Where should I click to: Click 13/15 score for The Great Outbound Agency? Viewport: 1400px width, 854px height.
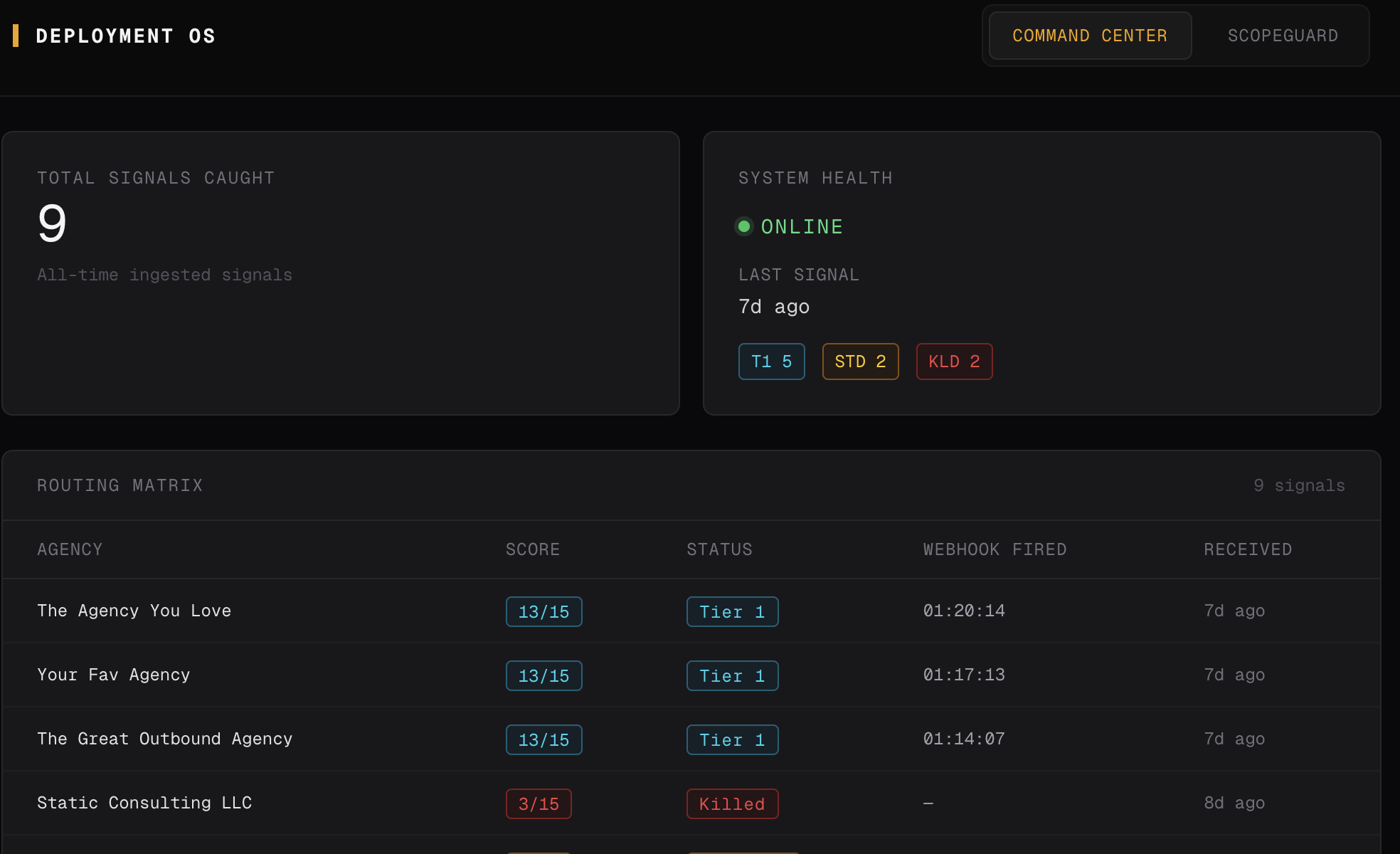pyautogui.click(x=543, y=739)
